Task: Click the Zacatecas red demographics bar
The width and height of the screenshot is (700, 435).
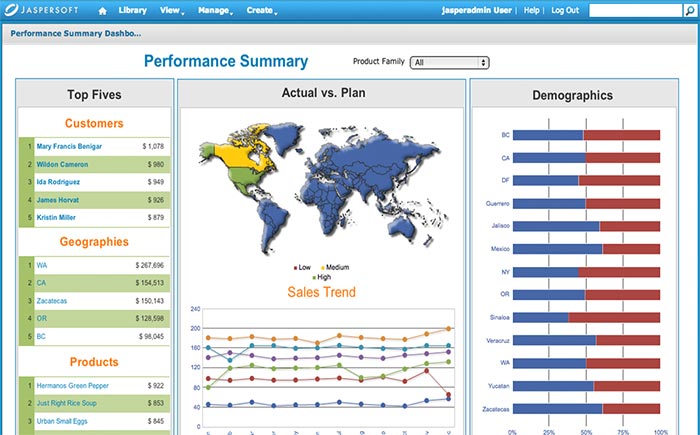Action: [x=631, y=409]
